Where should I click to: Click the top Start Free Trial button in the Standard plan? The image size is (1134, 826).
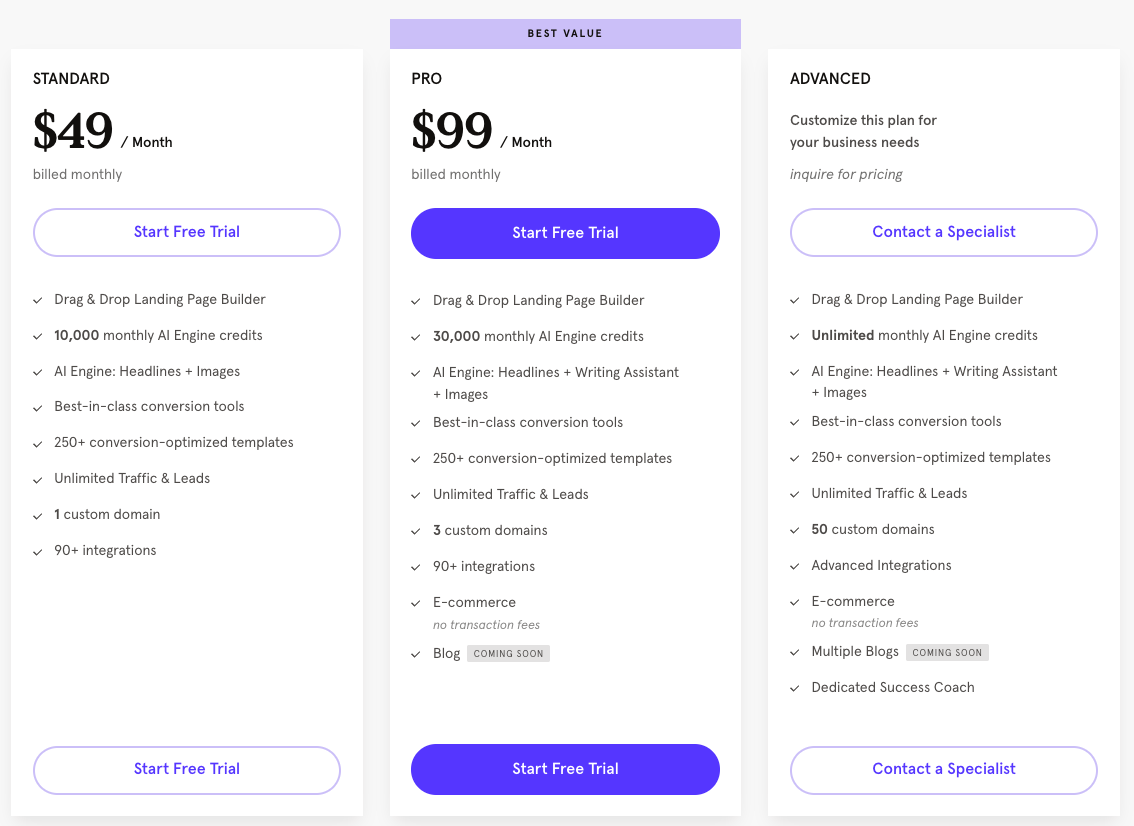[x=187, y=232]
